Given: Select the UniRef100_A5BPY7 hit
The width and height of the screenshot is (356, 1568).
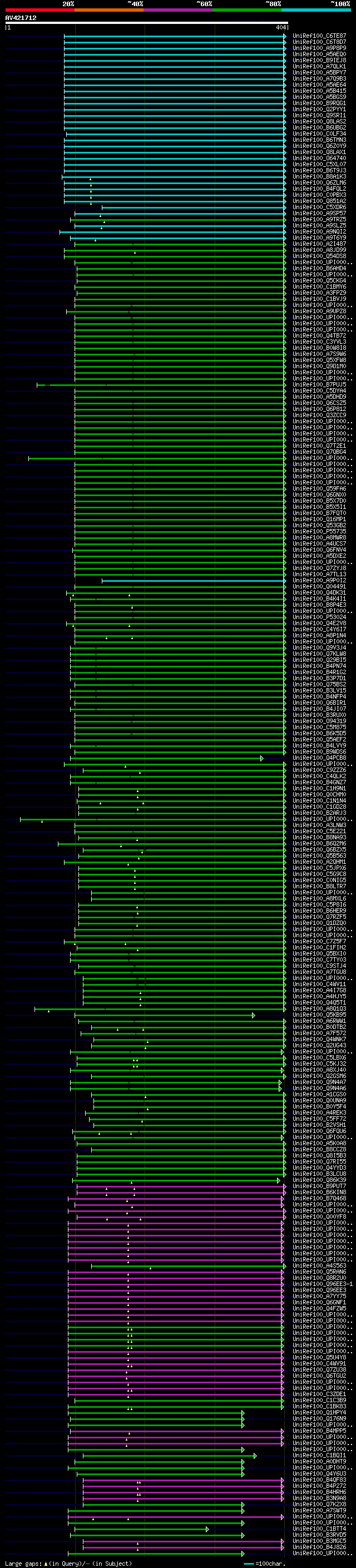Looking at the screenshot, I should [319, 72].
